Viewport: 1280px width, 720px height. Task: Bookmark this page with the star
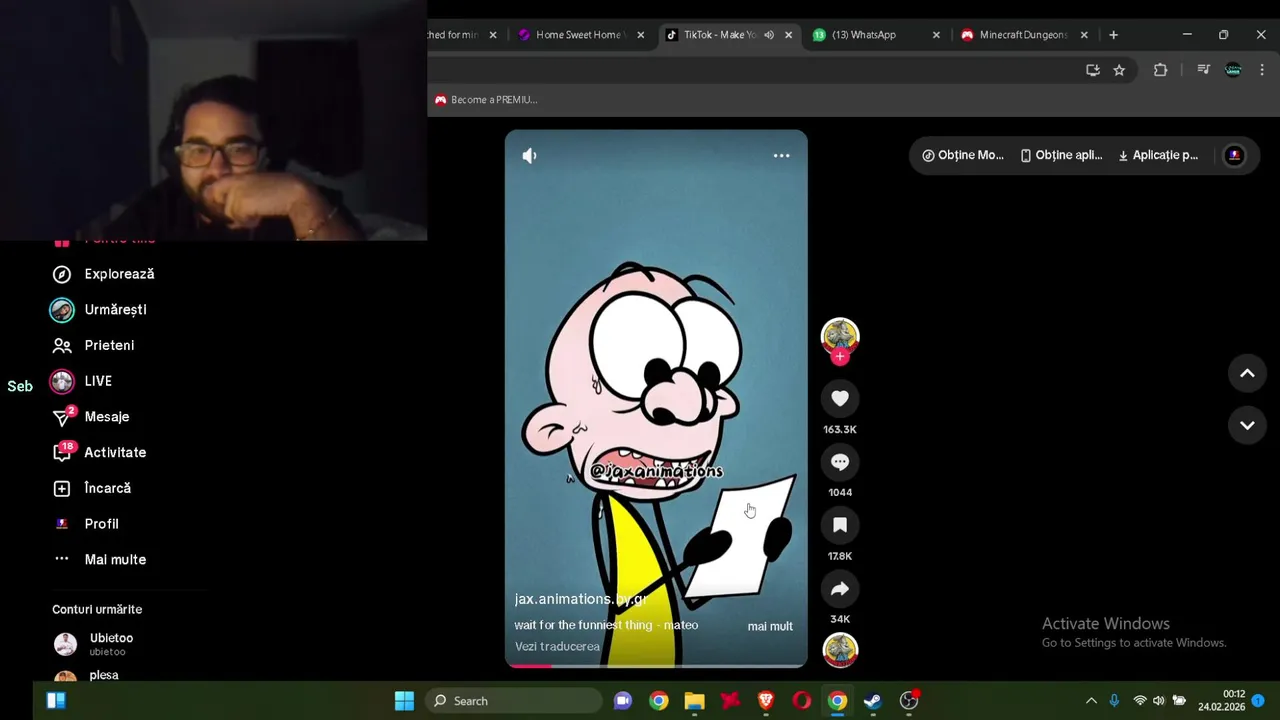coord(1119,70)
